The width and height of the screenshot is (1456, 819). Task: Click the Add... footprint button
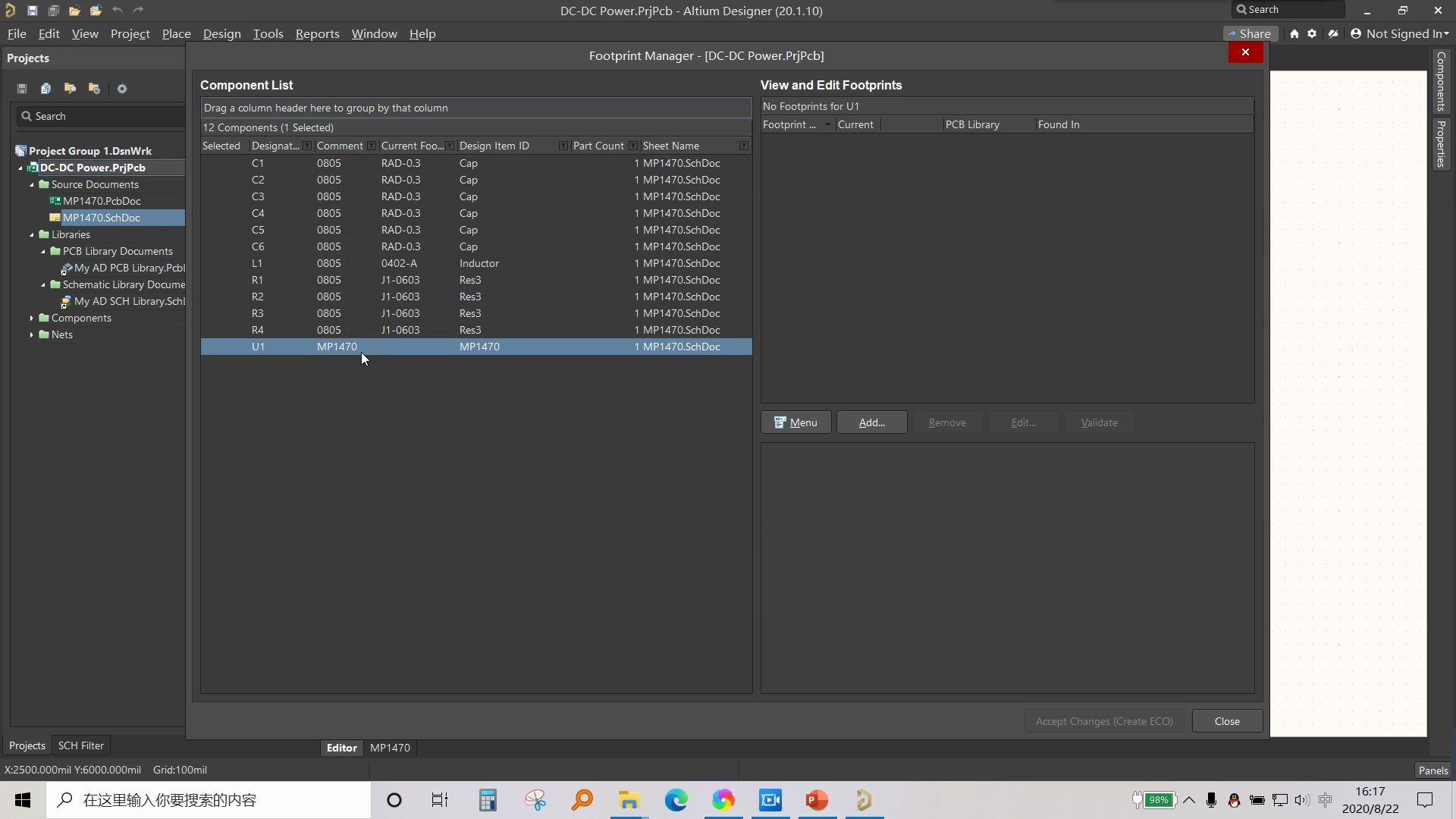871,422
